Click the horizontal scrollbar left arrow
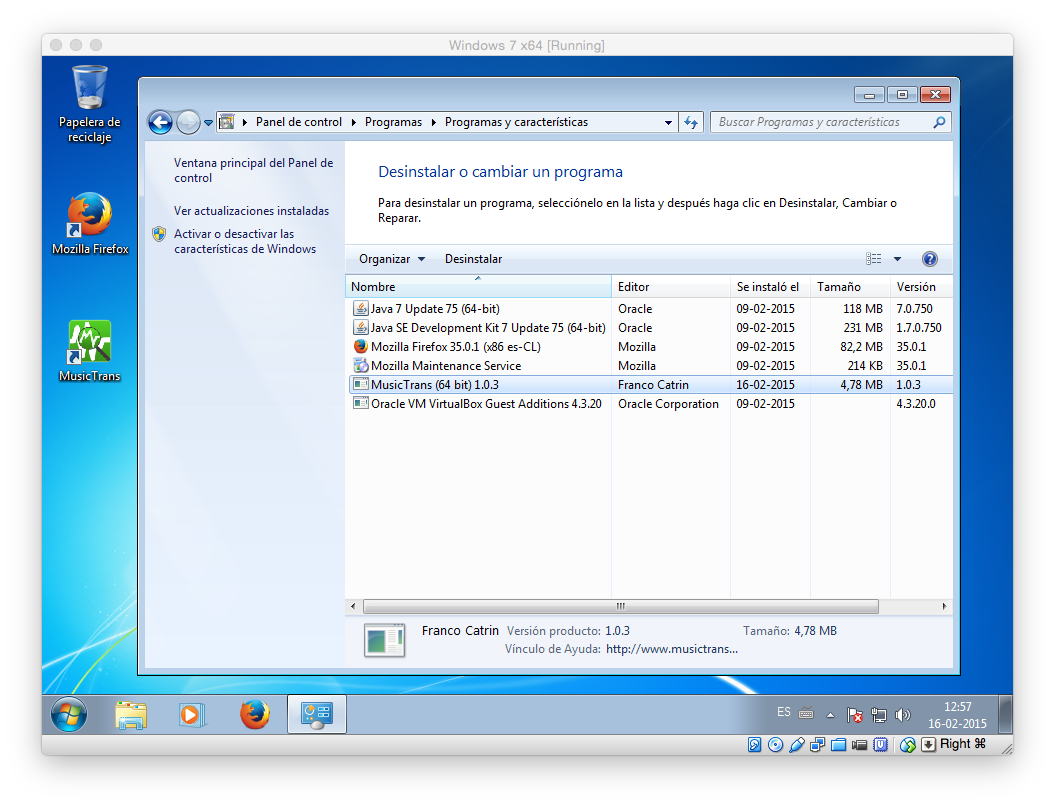The height and width of the screenshot is (805, 1055). pyautogui.click(x=353, y=606)
